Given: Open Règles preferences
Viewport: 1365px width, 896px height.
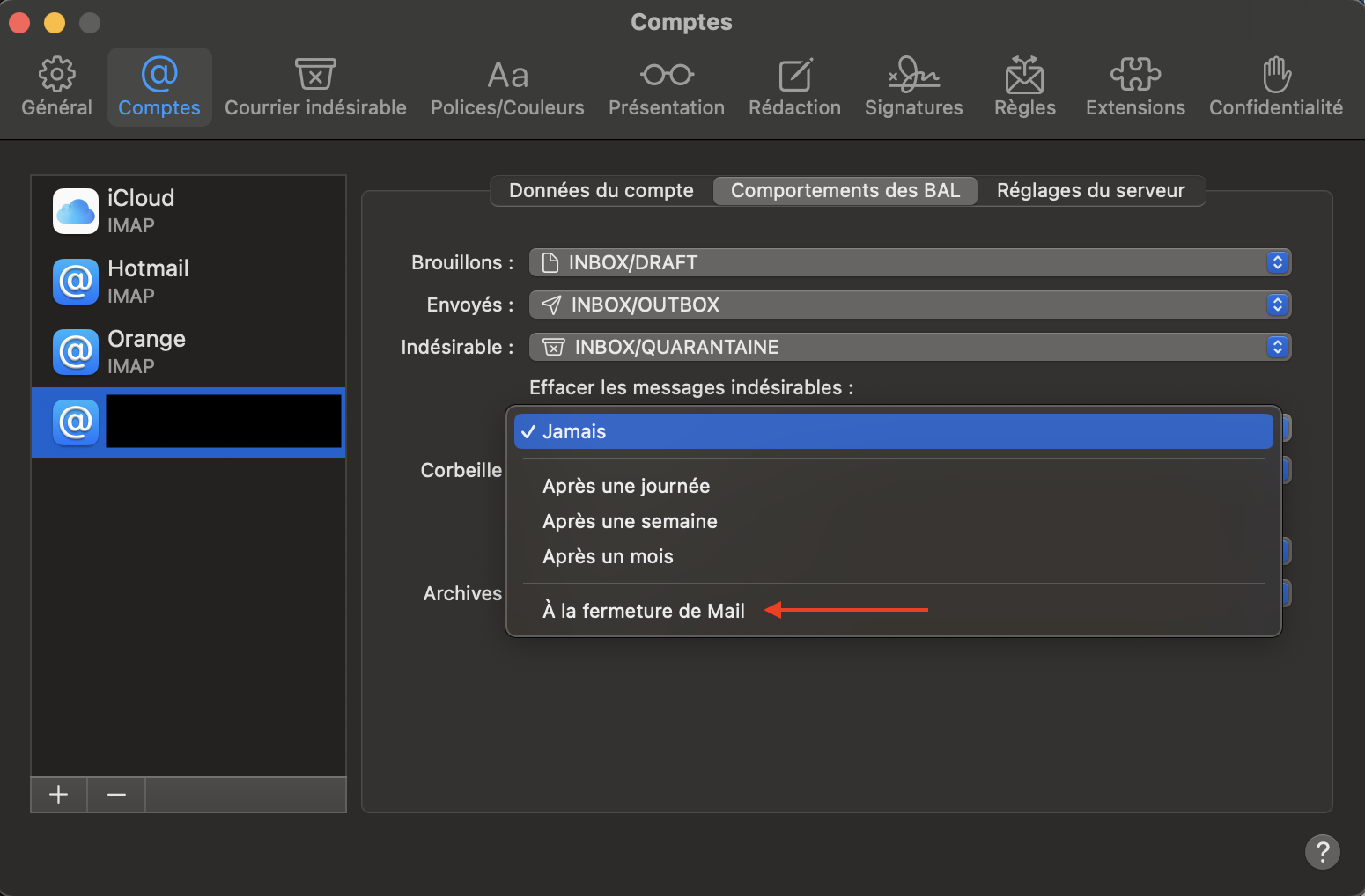Looking at the screenshot, I should pos(1024,87).
